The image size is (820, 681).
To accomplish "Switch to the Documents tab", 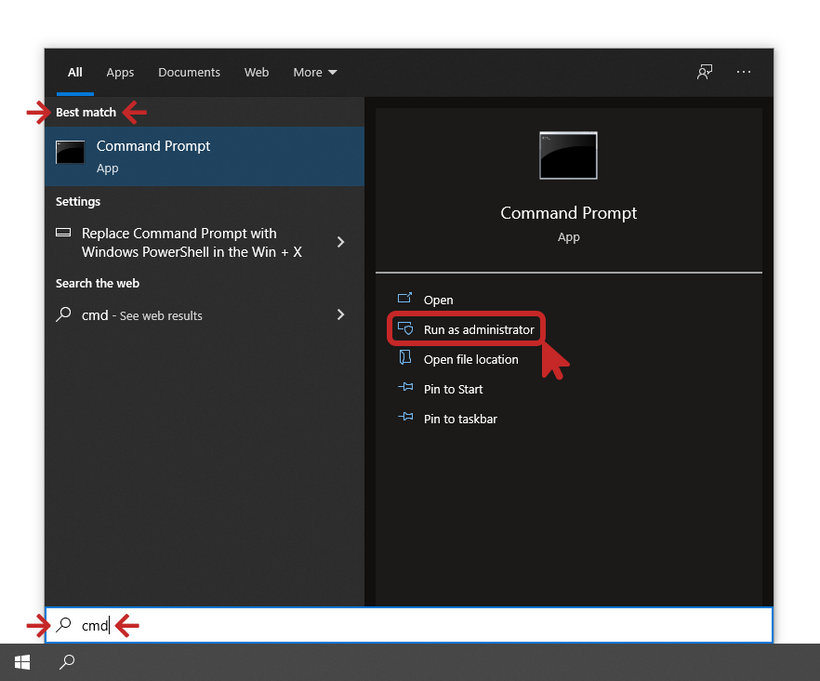I will [x=189, y=72].
